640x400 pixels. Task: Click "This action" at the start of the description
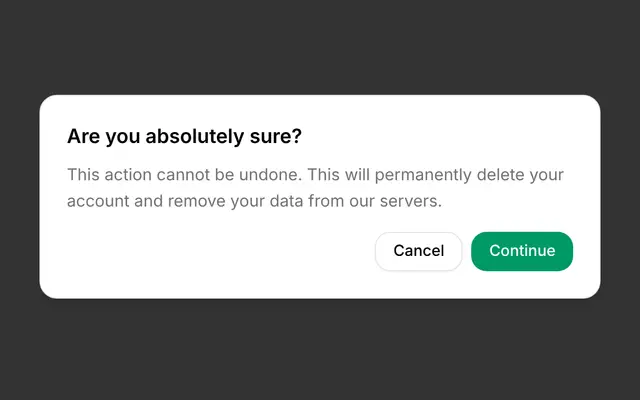tap(109, 175)
